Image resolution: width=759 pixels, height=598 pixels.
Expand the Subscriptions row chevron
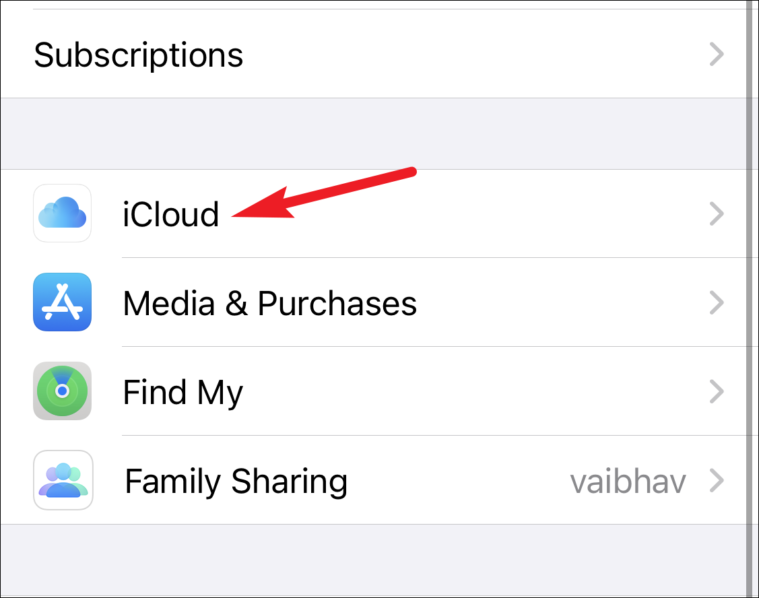pyautogui.click(x=716, y=54)
